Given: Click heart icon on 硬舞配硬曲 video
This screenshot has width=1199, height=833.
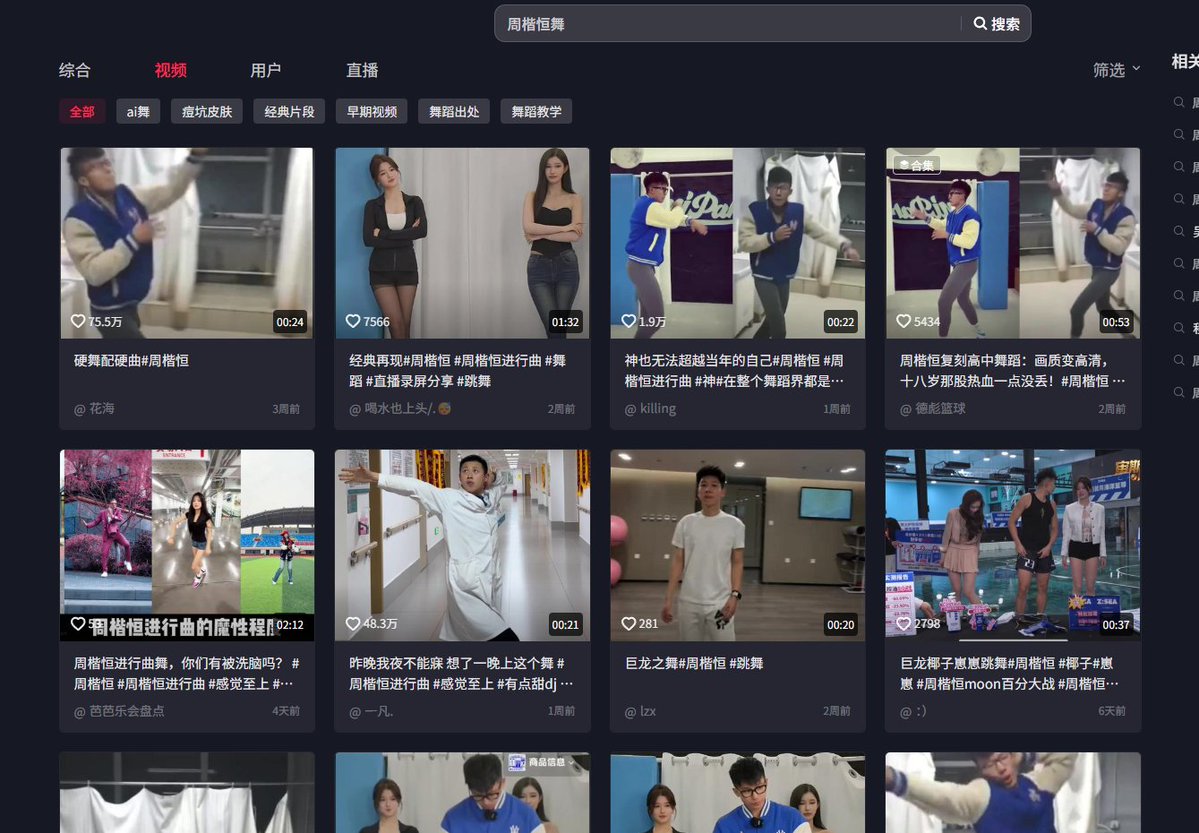Looking at the screenshot, I should 78,321.
